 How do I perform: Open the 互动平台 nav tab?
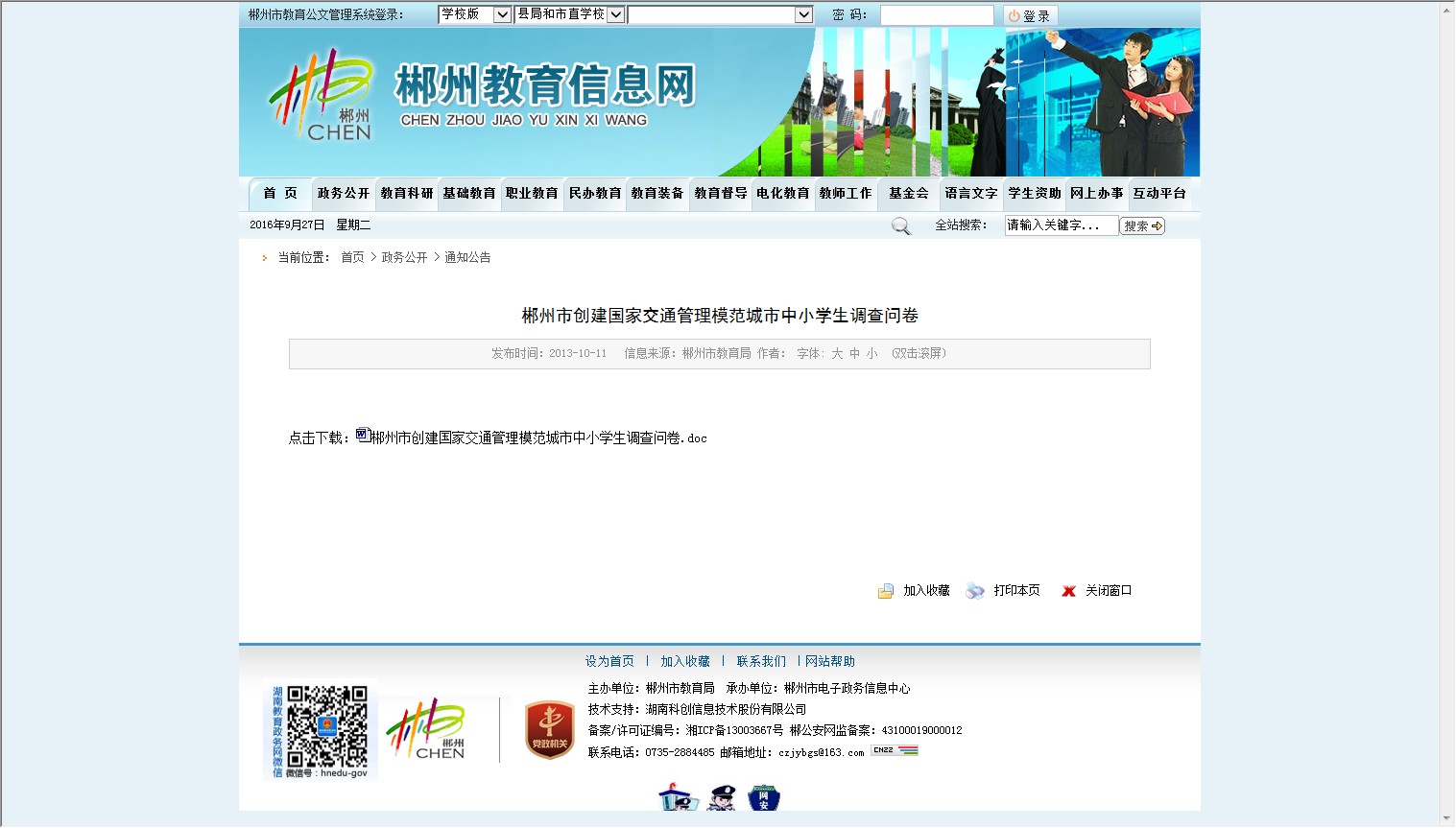[1159, 194]
